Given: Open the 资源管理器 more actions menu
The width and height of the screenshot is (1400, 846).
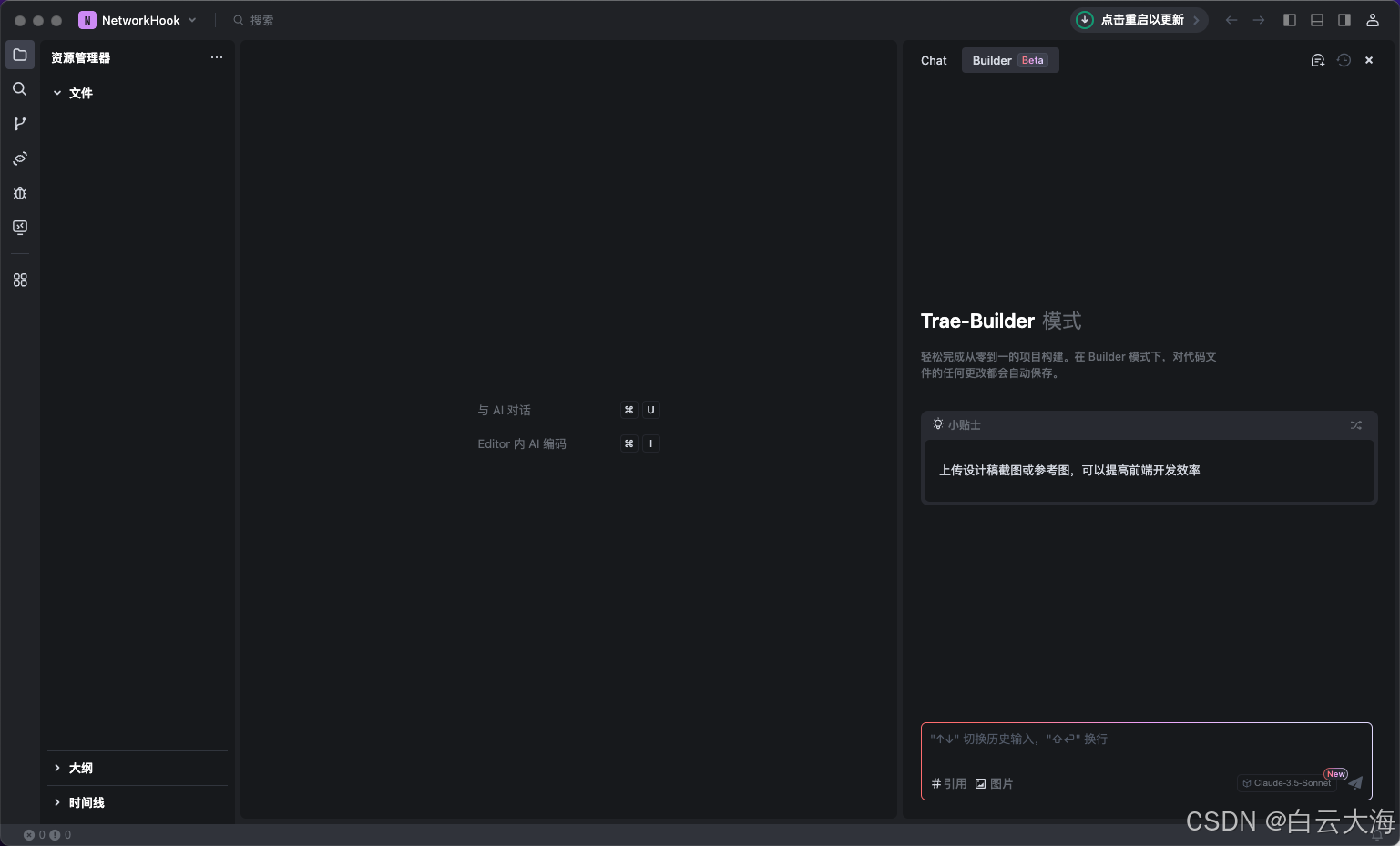Looking at the screenshot, I should (217, 57).
